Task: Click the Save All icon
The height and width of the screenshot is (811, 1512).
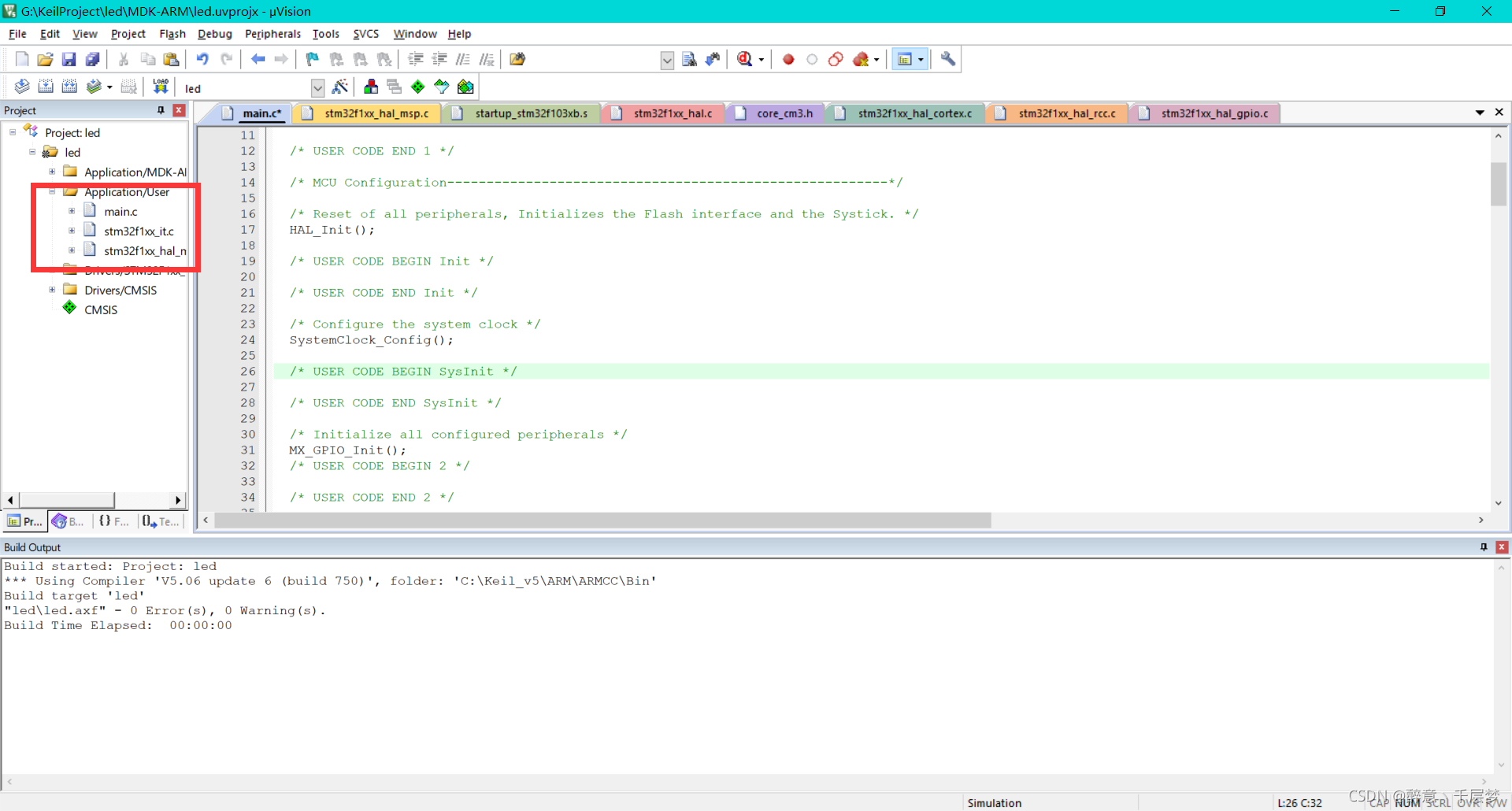Action: pyautogui.click(x=93, y=59)
